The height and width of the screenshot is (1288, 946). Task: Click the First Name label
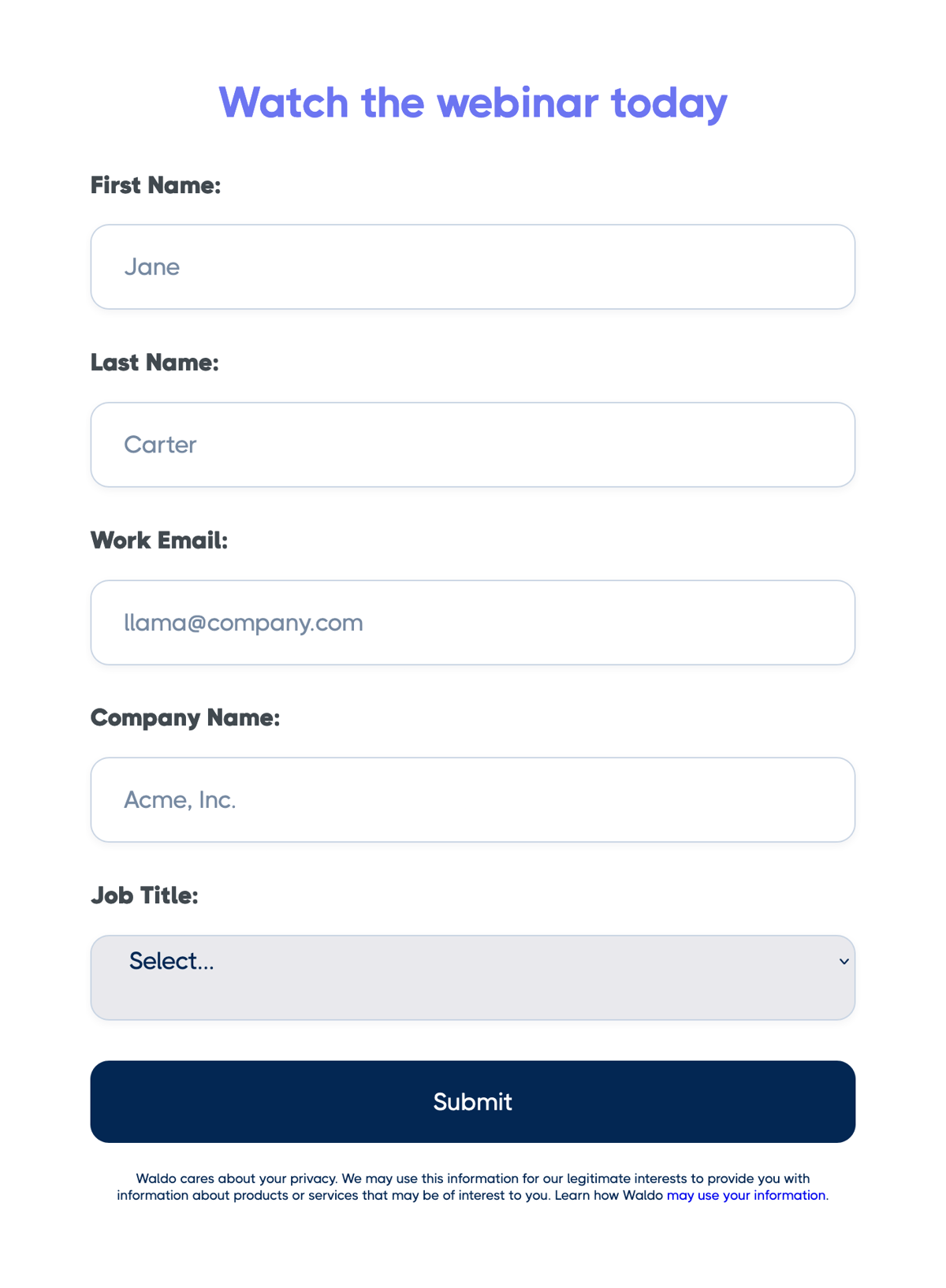click(155, 184)
